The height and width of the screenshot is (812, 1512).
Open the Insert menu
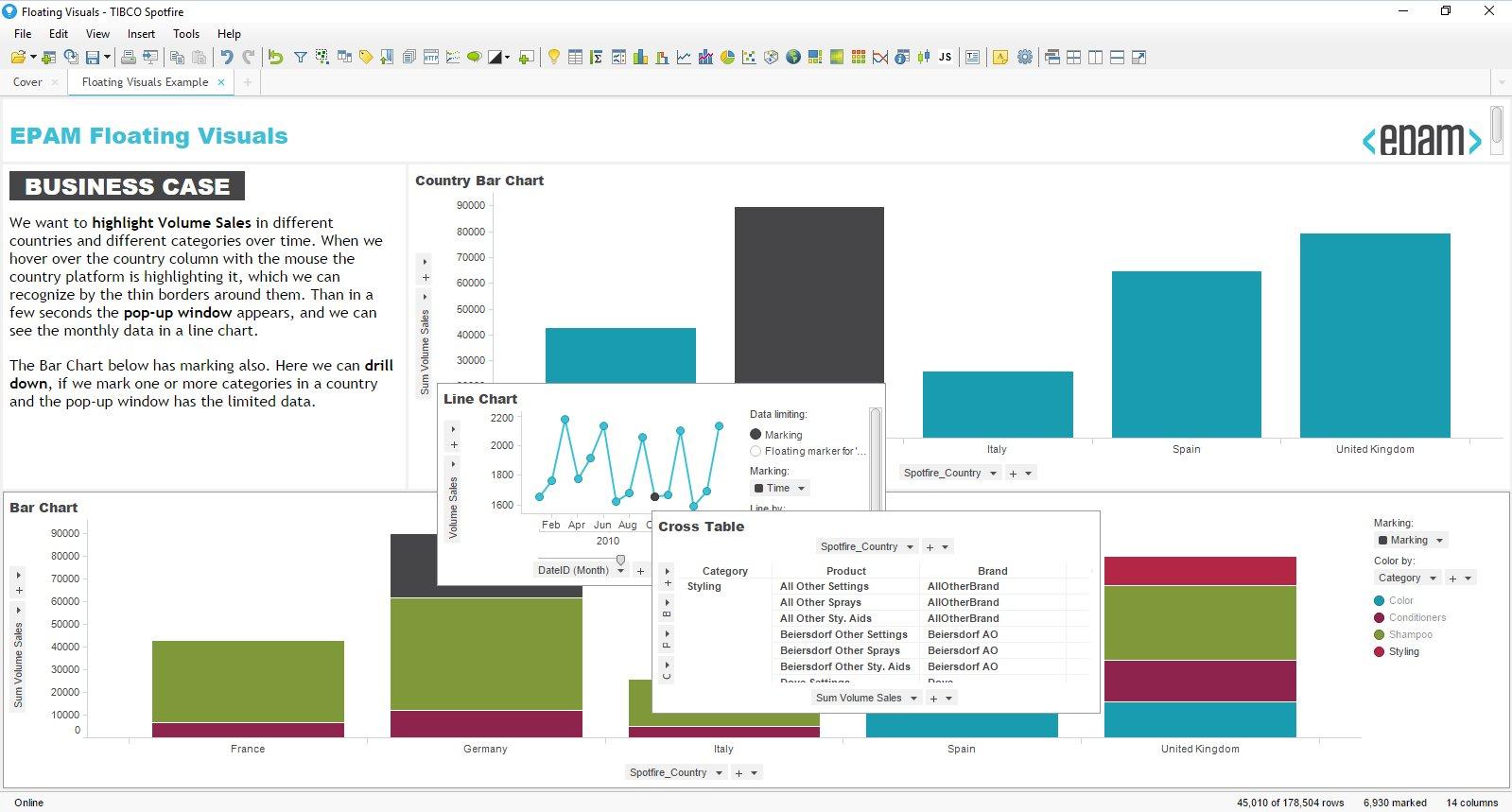[x=141, y=33]
